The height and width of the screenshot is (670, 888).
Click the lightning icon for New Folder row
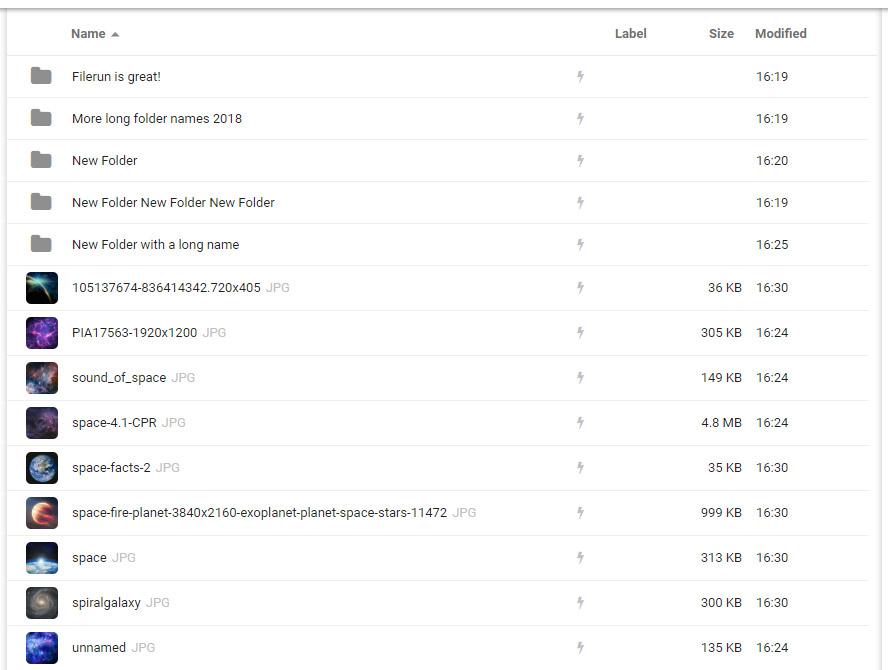580,160
